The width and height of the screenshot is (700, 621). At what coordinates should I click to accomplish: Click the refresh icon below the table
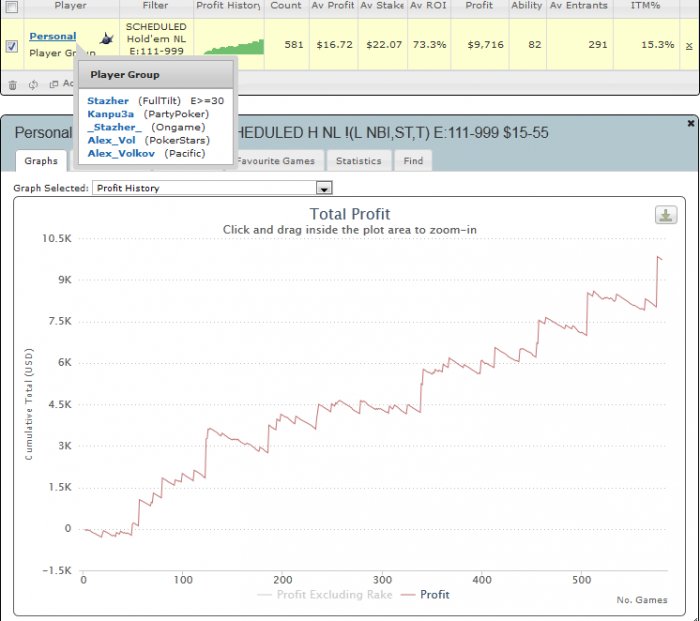tap(33, 85)
